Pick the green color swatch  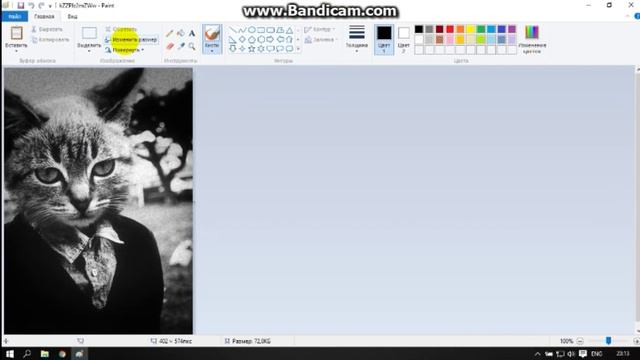481,29
